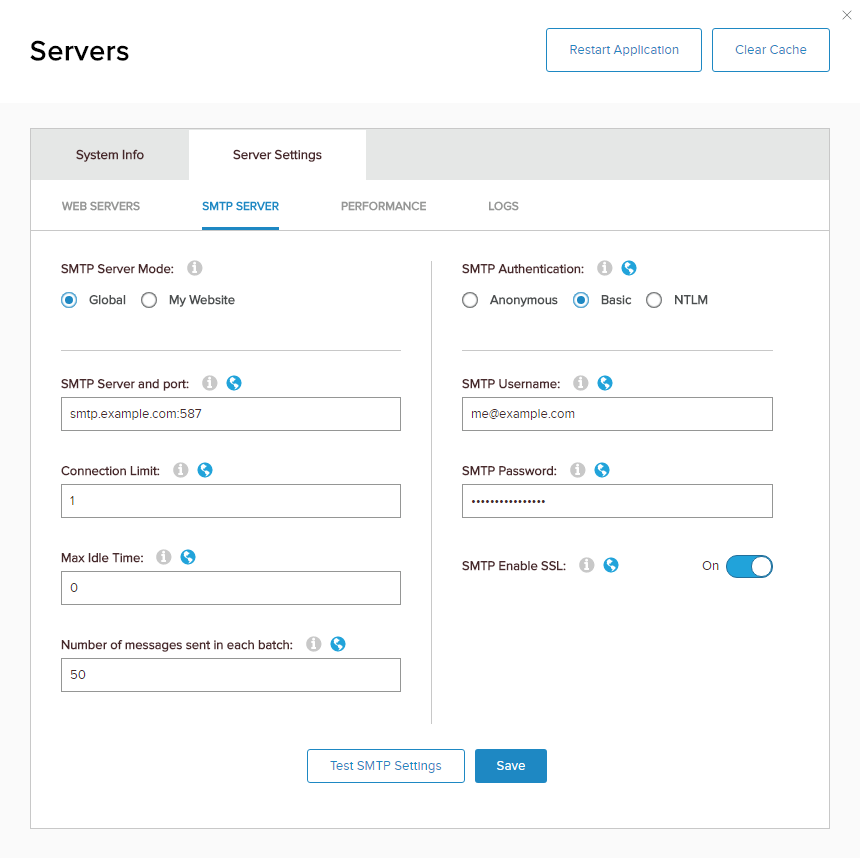
Task: Select My Website SMTP server mode
Action: click(x=149, y=300)
